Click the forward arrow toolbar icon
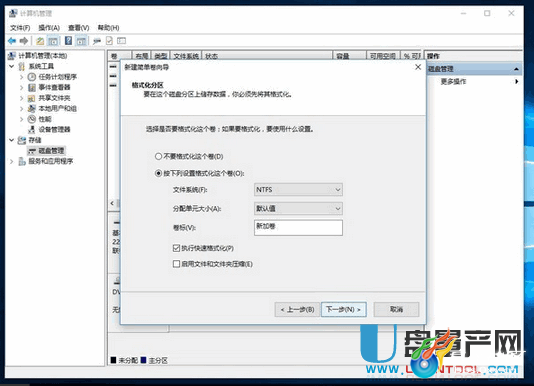Screen dimensions: 534x386 pyautogui.click(x=23, y=41)
